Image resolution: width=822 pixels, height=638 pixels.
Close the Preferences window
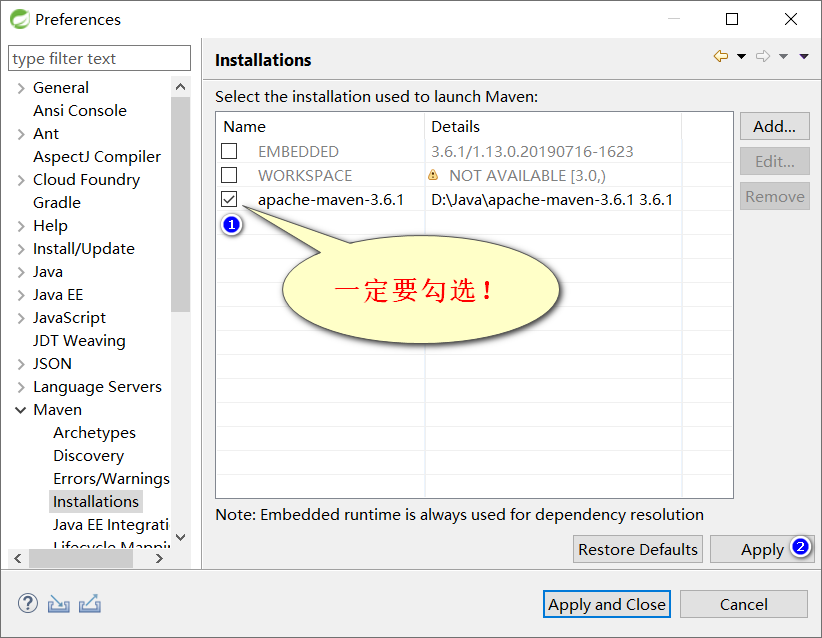791,19
